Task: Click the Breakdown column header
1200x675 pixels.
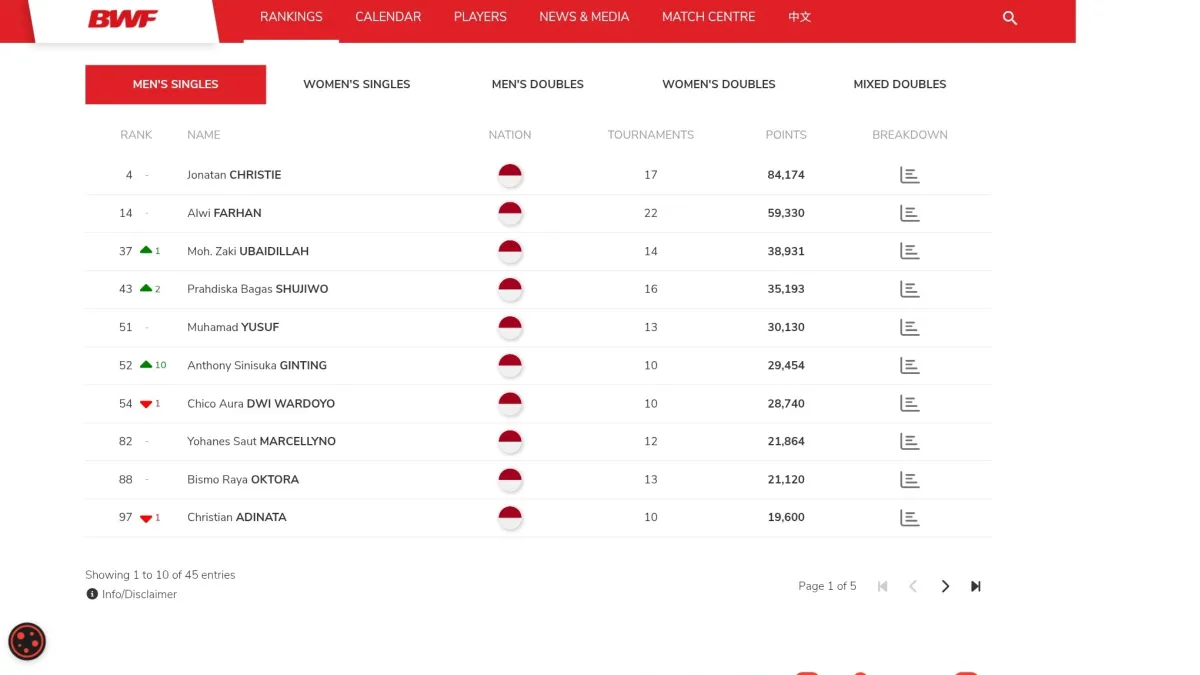Action: 910,135
